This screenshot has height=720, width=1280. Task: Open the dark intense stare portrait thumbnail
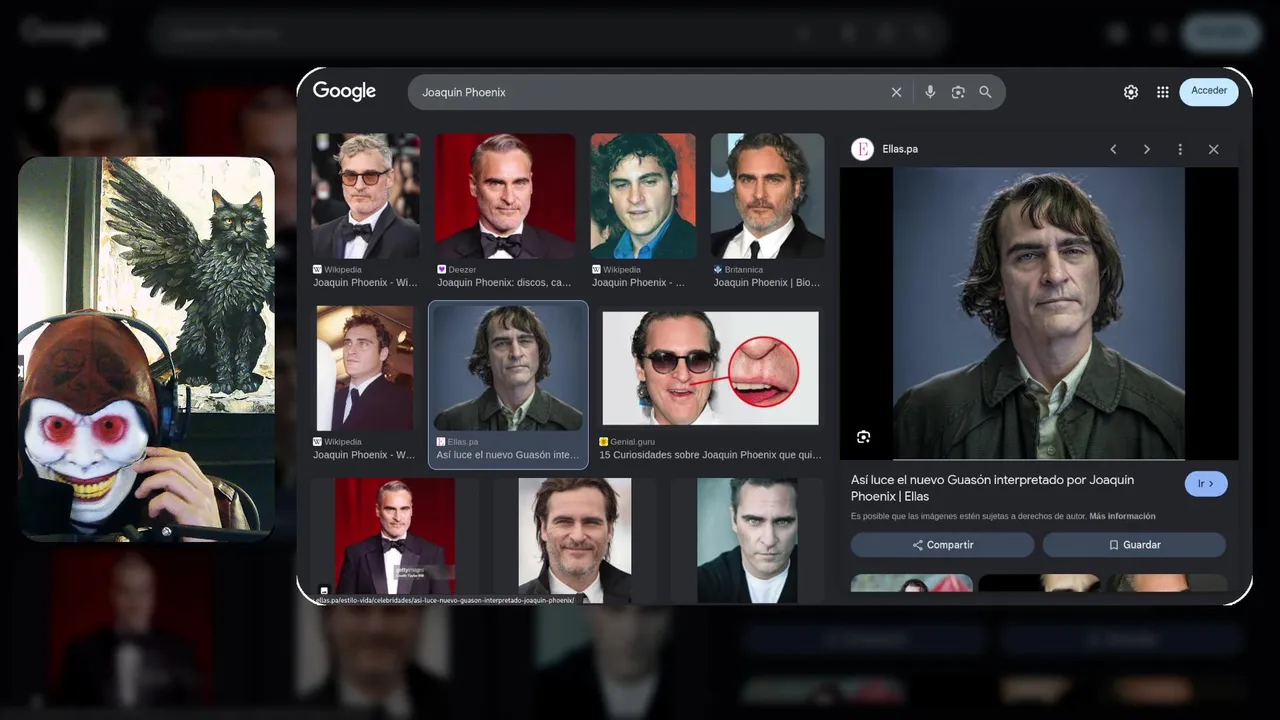747,540
